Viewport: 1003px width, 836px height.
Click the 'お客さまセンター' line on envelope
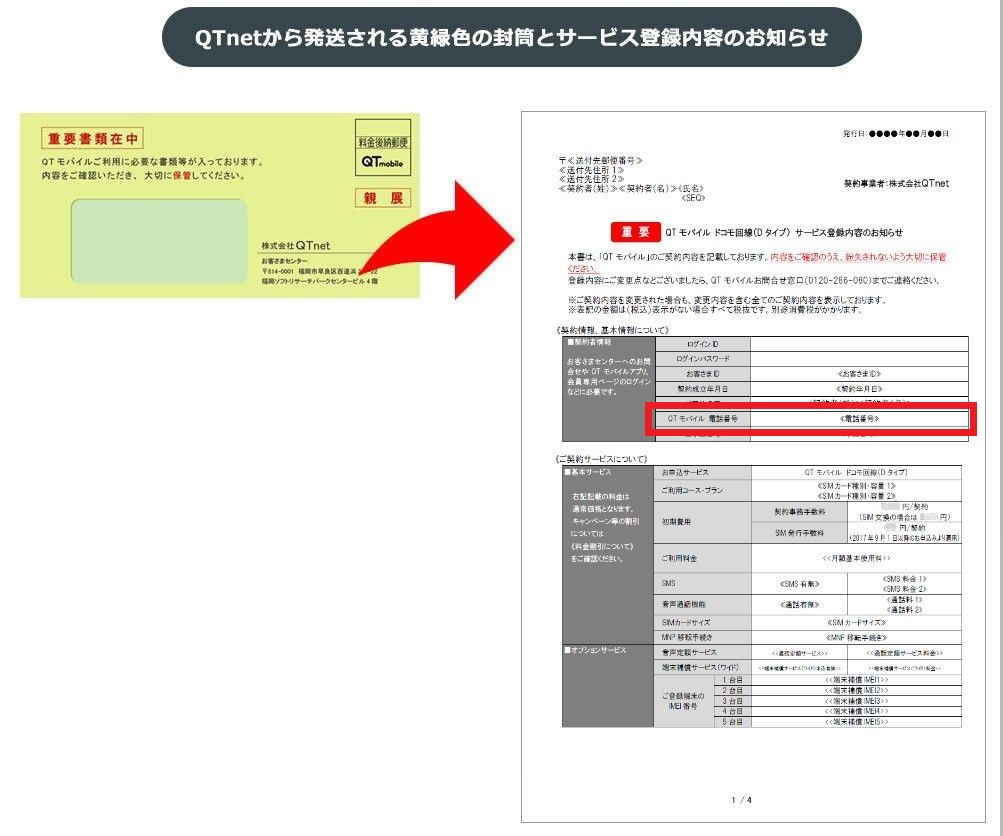(x=284, y=261)
